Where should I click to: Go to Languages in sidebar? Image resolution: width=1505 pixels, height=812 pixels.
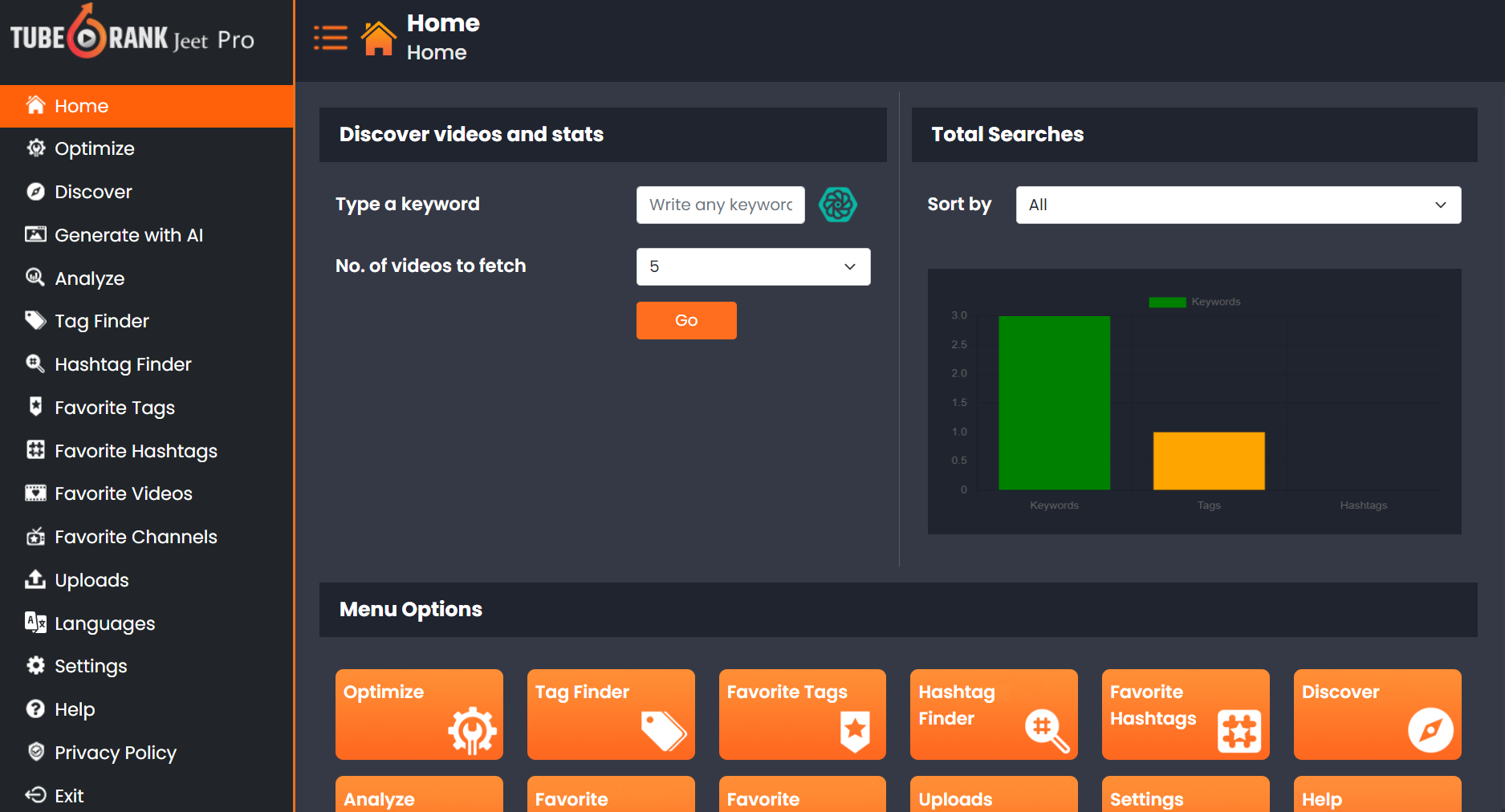104,623
